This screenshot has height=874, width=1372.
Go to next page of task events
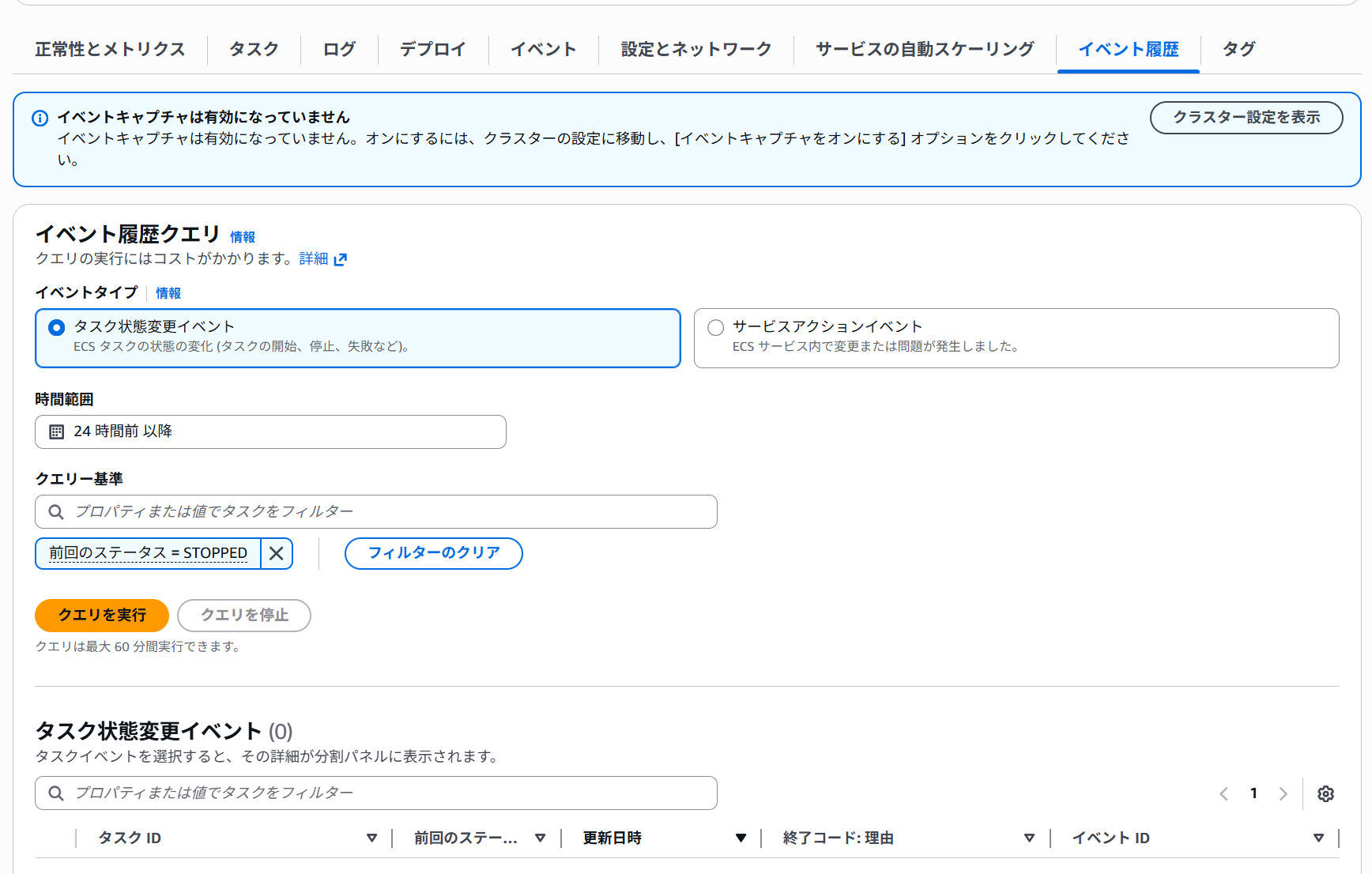tap(1283, 794)
